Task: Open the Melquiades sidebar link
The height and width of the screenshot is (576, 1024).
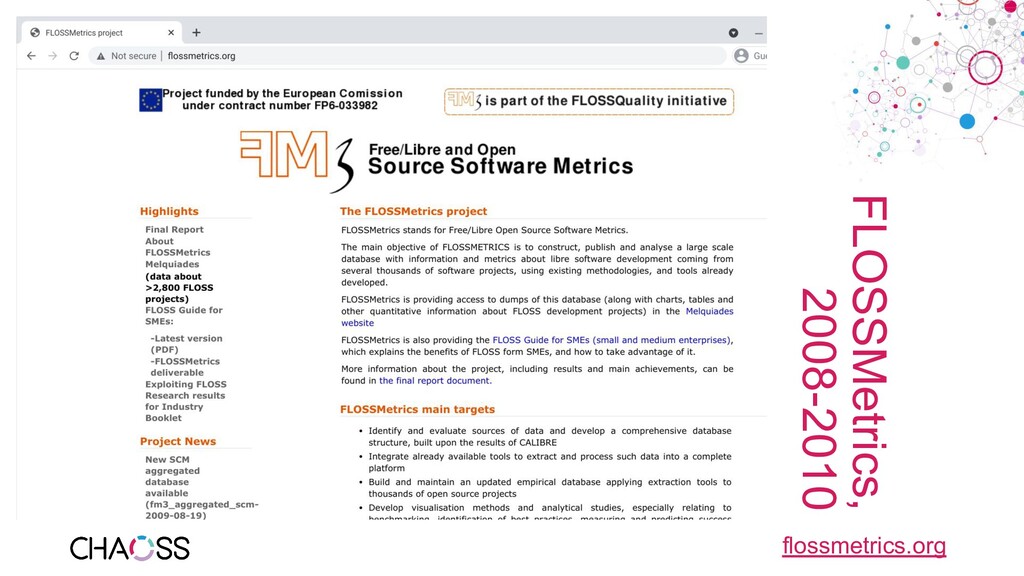Action: pos(172,264)
